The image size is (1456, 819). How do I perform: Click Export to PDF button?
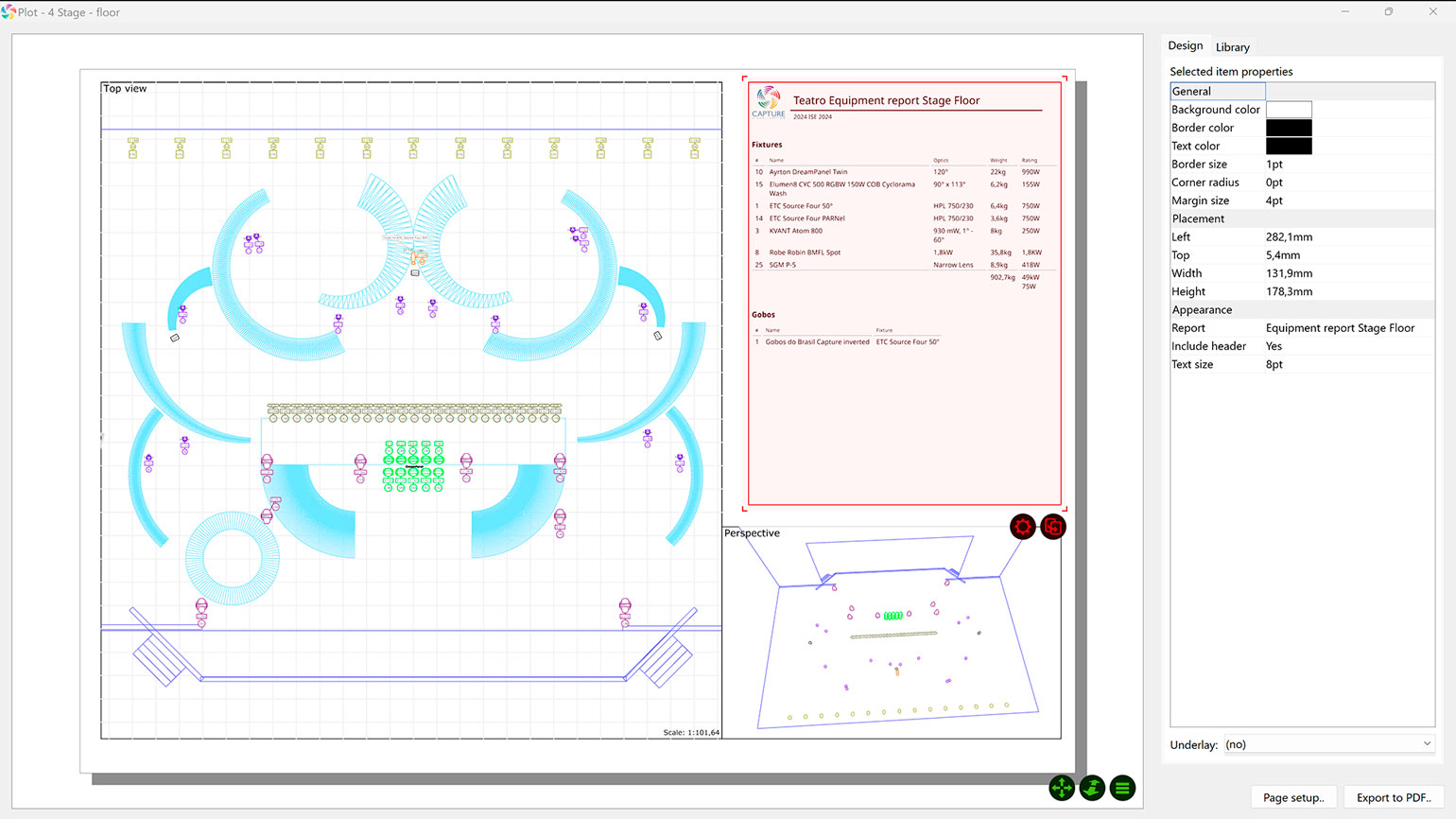coord(1394,797)
